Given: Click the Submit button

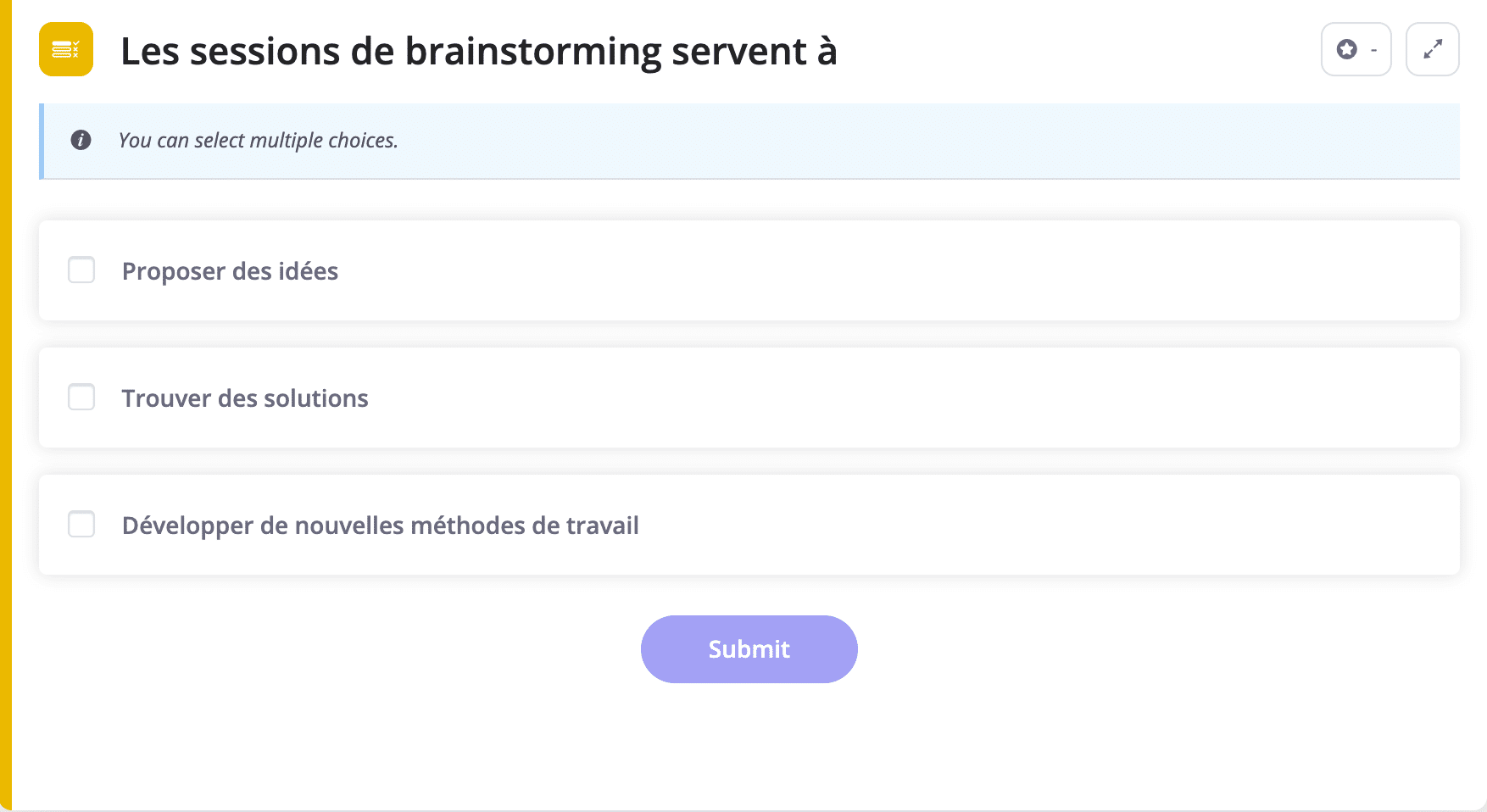Looking at the screenshot, I should (749, 648).
